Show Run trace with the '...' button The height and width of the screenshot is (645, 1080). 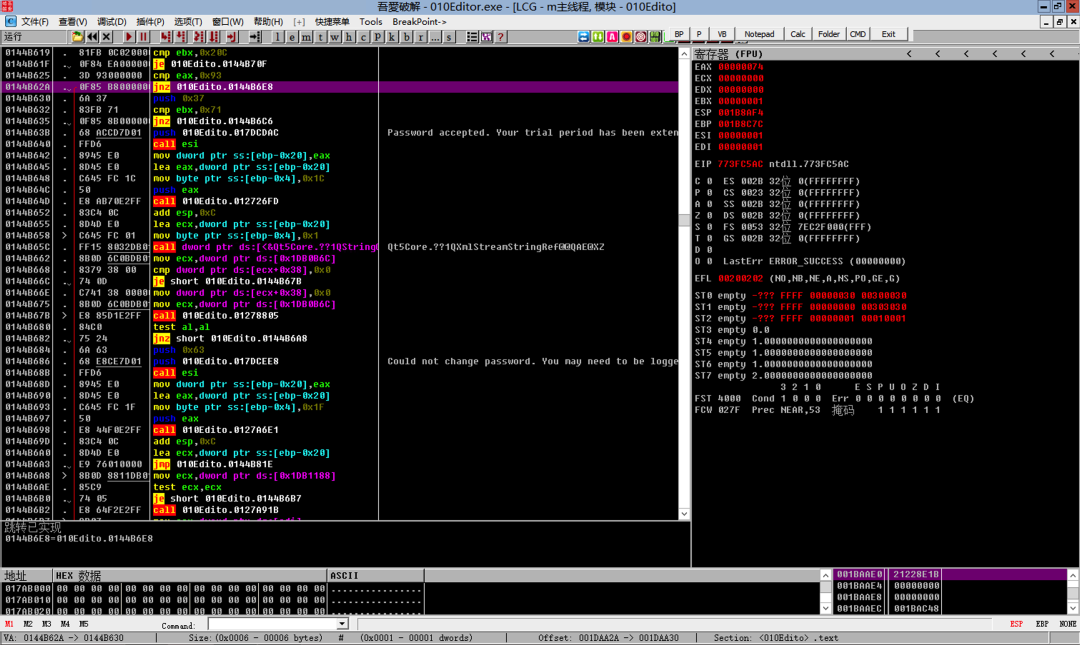coord(435,37)
